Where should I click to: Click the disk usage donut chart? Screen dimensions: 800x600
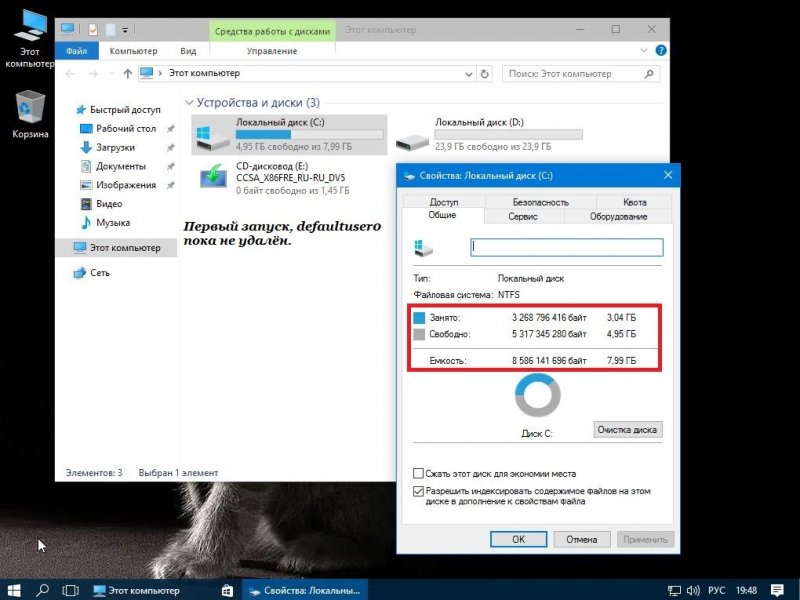537,395
